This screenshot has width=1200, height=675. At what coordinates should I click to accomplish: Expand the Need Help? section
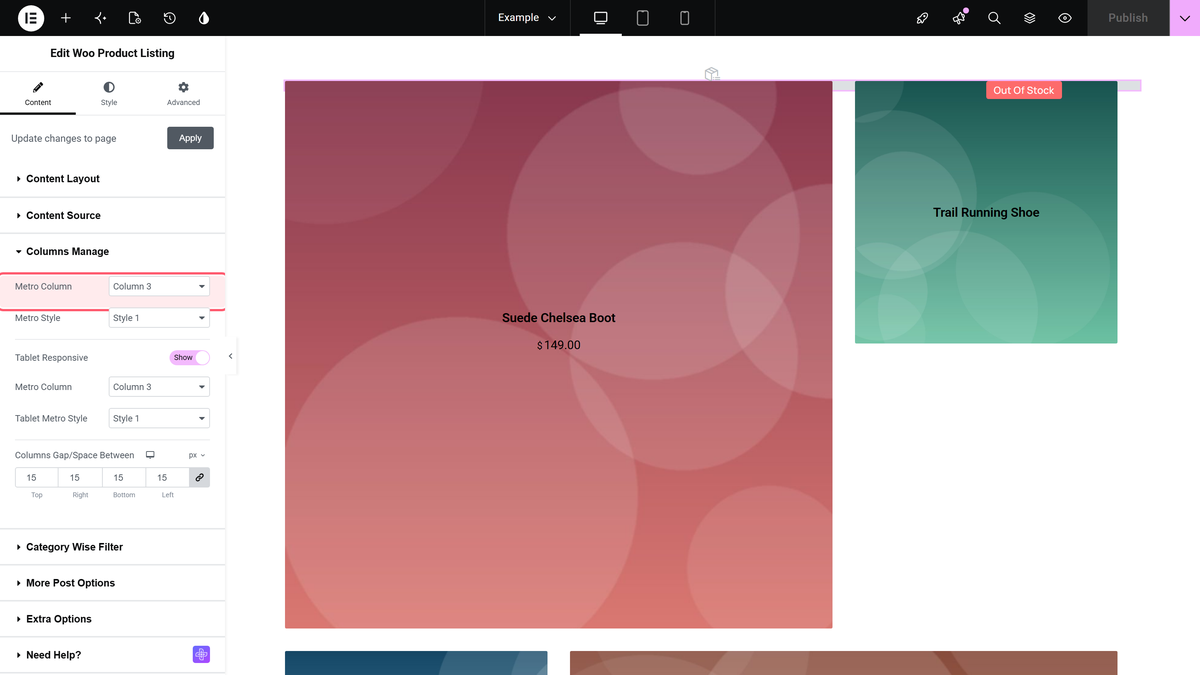click(x=113, y=655)
